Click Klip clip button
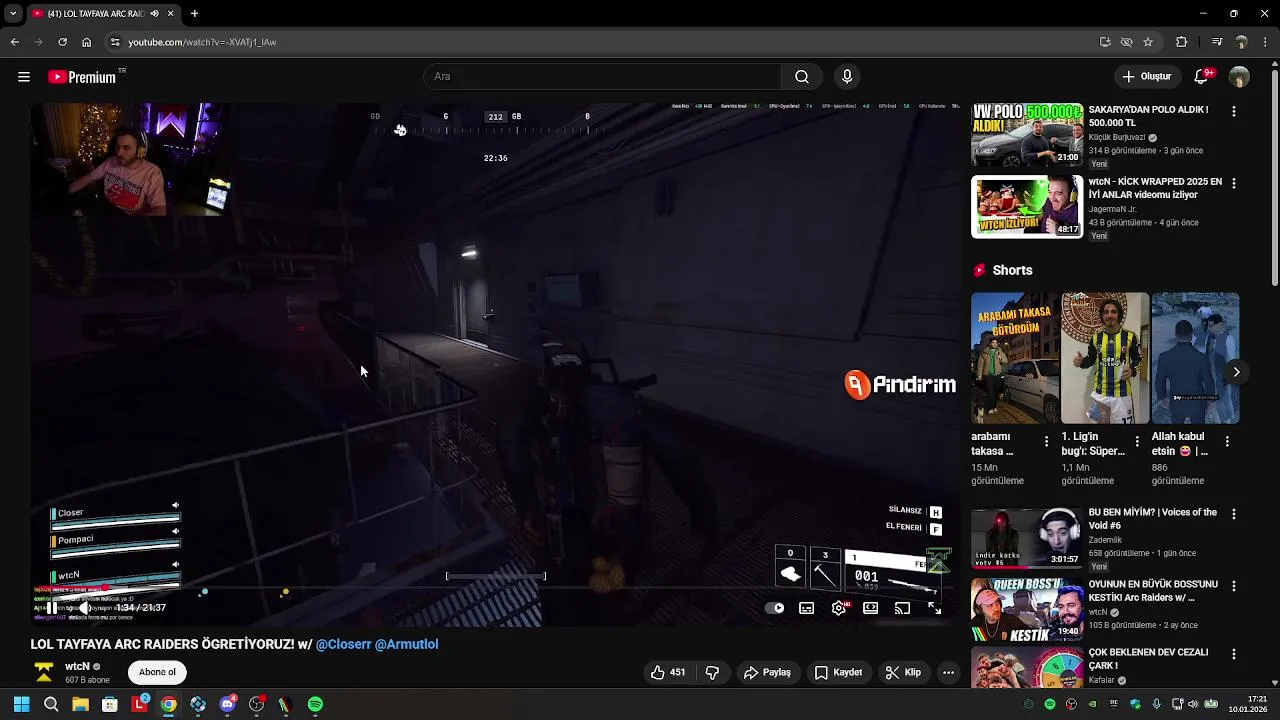The width and height of the screenshot is (1280, 720). point(903,672)
